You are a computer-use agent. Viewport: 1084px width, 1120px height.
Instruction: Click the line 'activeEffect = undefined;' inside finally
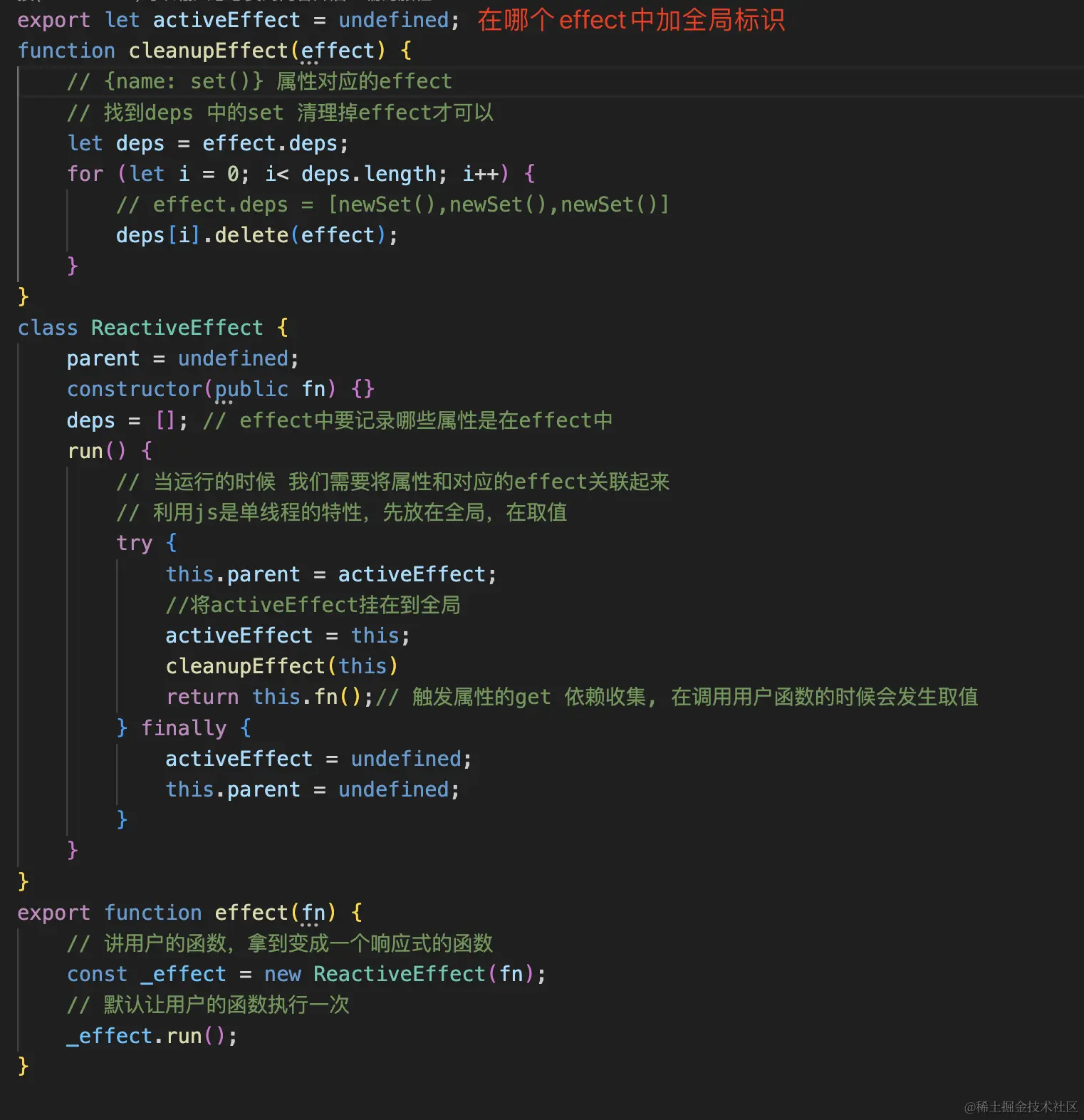(318, 759)
